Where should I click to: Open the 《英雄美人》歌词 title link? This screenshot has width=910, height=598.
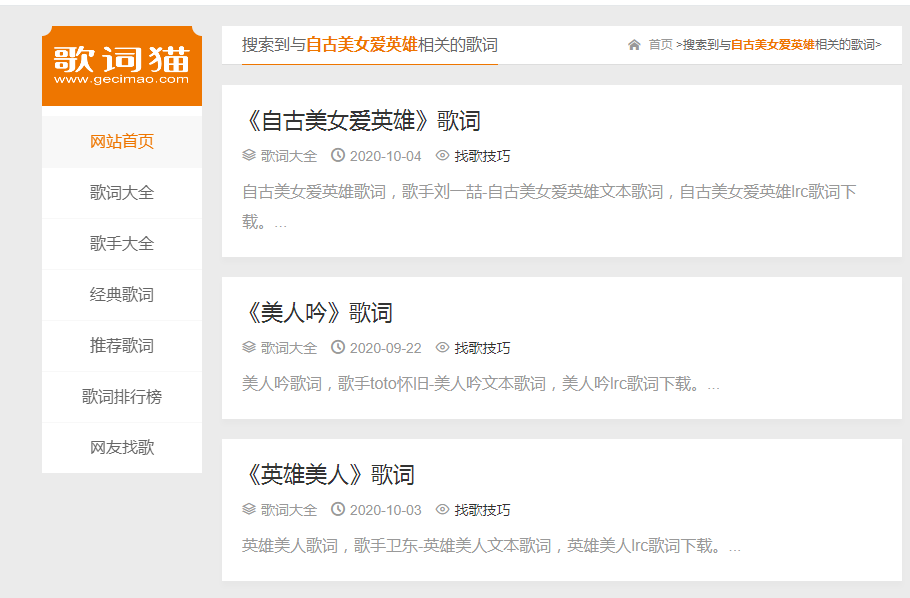tap(328, 475)
